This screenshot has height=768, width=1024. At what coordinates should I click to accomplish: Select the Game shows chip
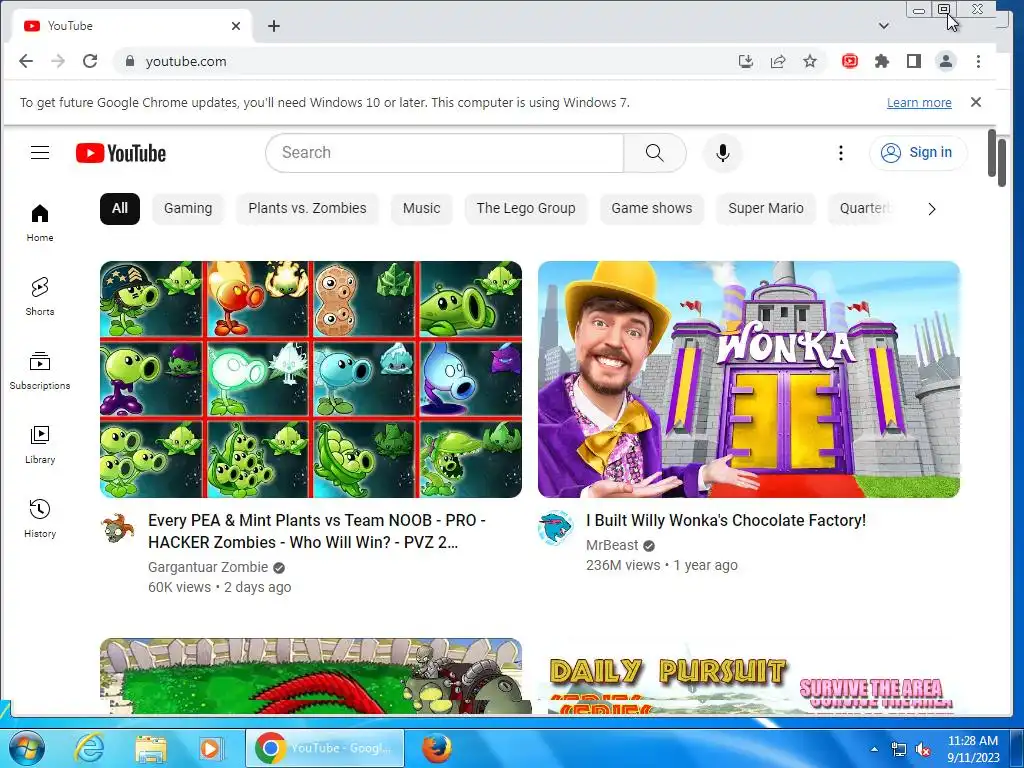(652, 208)
